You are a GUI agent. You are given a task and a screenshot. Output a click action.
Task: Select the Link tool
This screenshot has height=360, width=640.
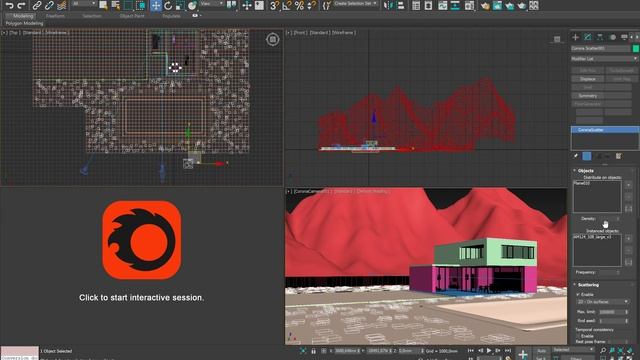coord(37,5)
